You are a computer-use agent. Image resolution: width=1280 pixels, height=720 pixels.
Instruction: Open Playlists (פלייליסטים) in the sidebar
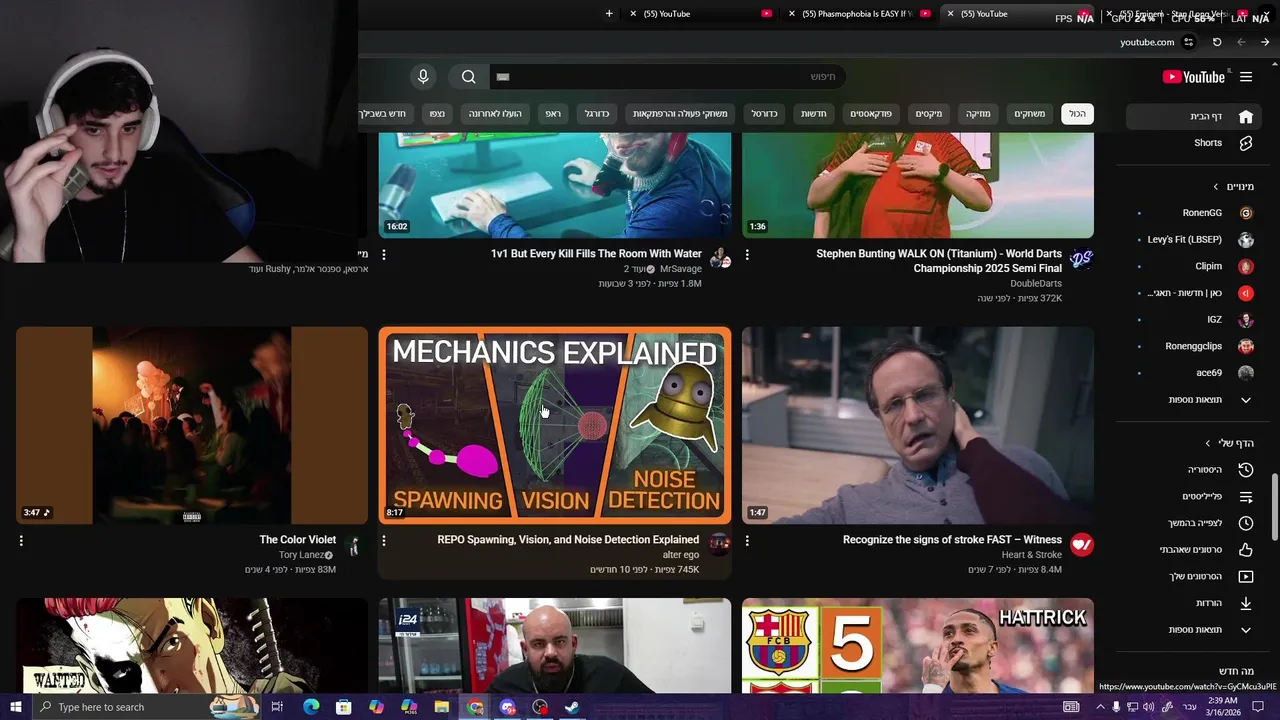tap(1192, 497)
